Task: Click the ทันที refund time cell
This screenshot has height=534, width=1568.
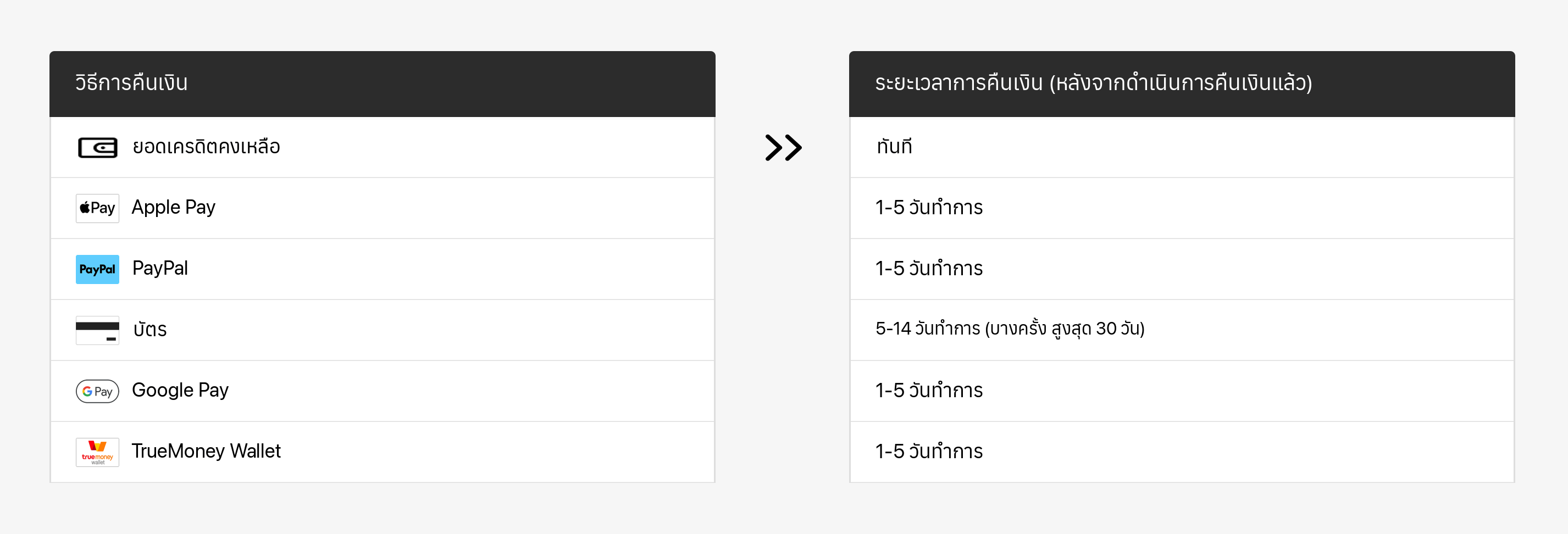Action: [894, 147]
